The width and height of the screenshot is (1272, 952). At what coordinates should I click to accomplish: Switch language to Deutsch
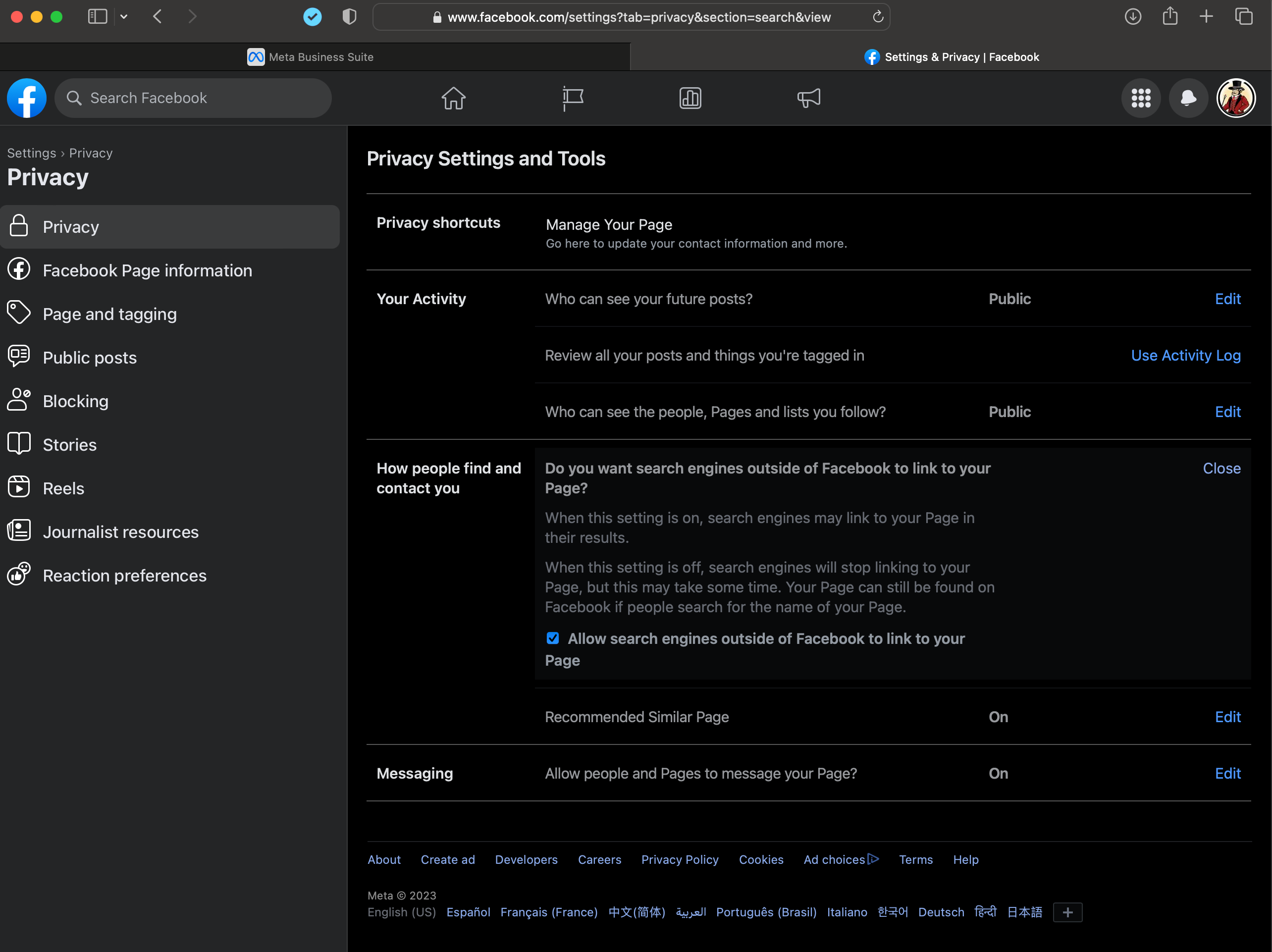click(941, 912)
